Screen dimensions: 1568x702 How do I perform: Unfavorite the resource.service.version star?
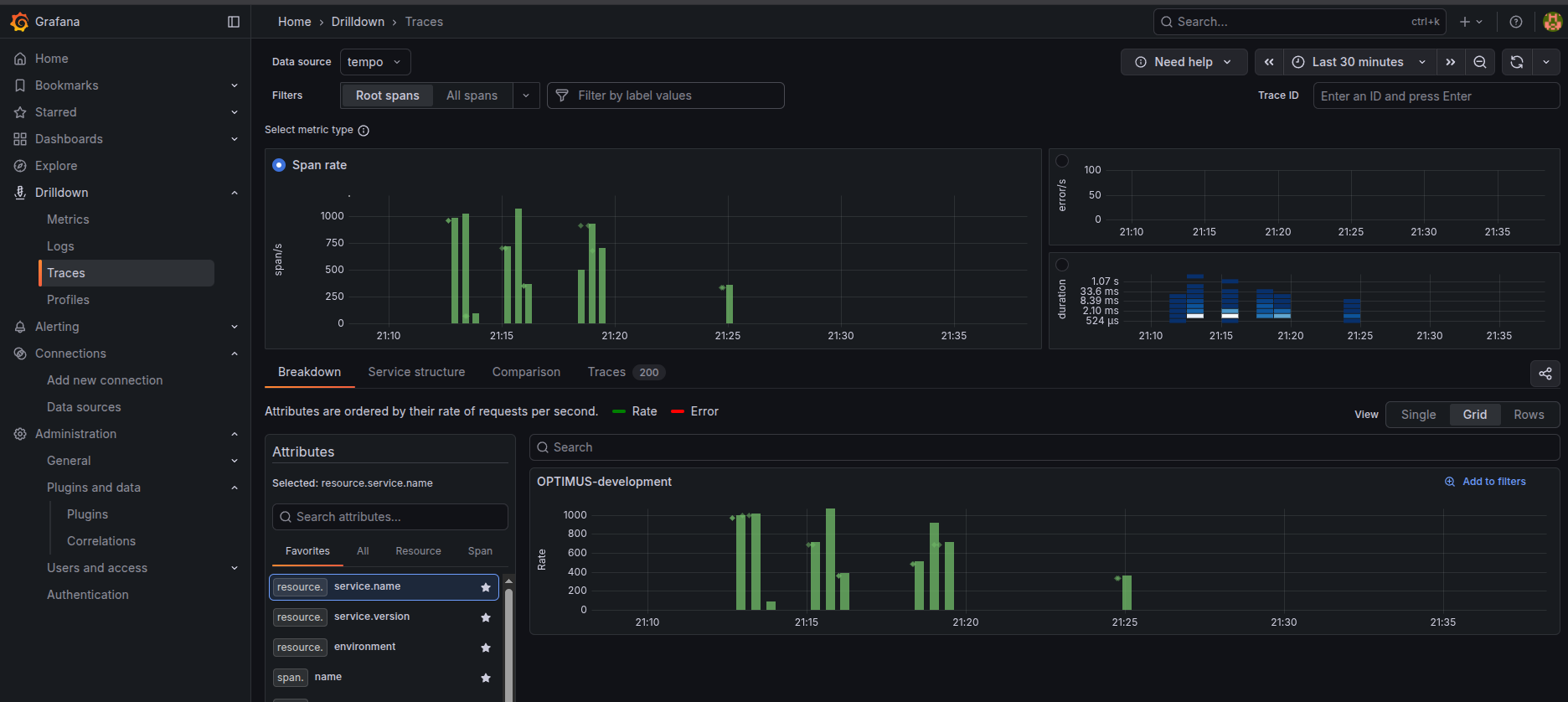click(486, 617)
